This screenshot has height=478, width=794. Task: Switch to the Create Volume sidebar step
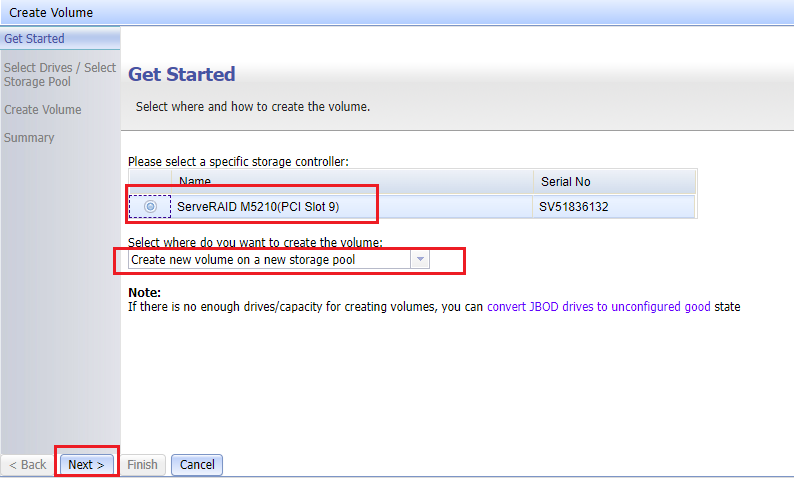43,110
